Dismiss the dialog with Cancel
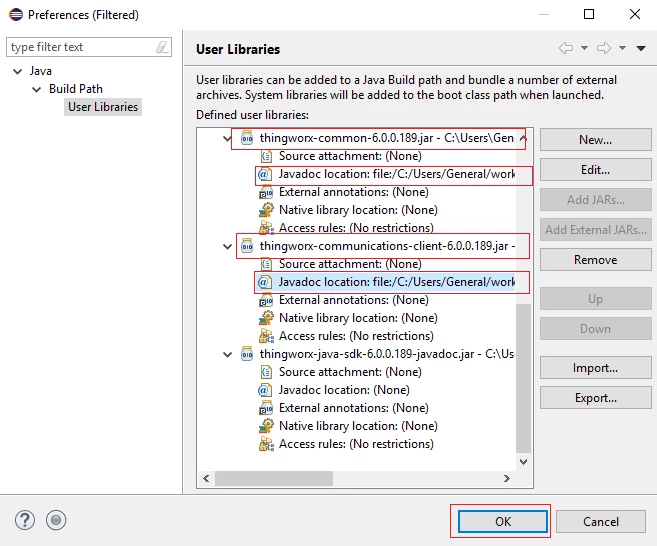Screen dimensions: 657x546 [600, 522]
